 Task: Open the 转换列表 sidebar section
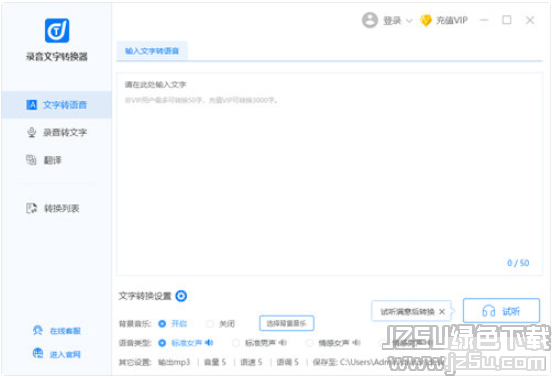pos(57,208)
